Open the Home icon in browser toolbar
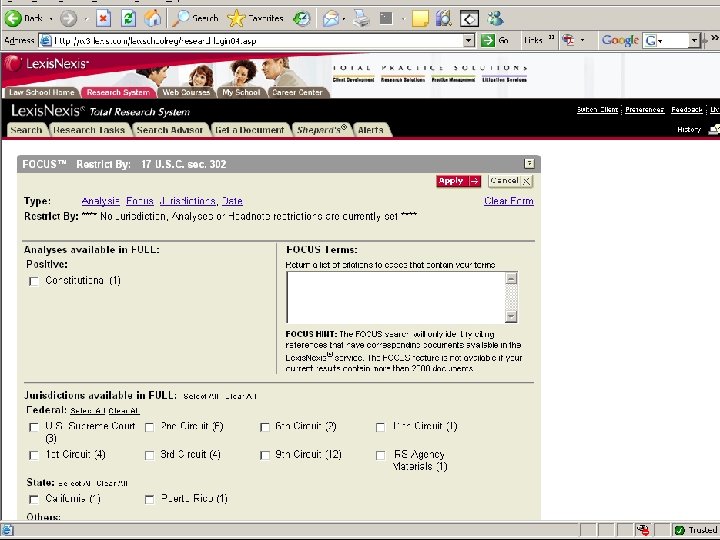Viewport: 720px width, 540px height. coord(152,18)
